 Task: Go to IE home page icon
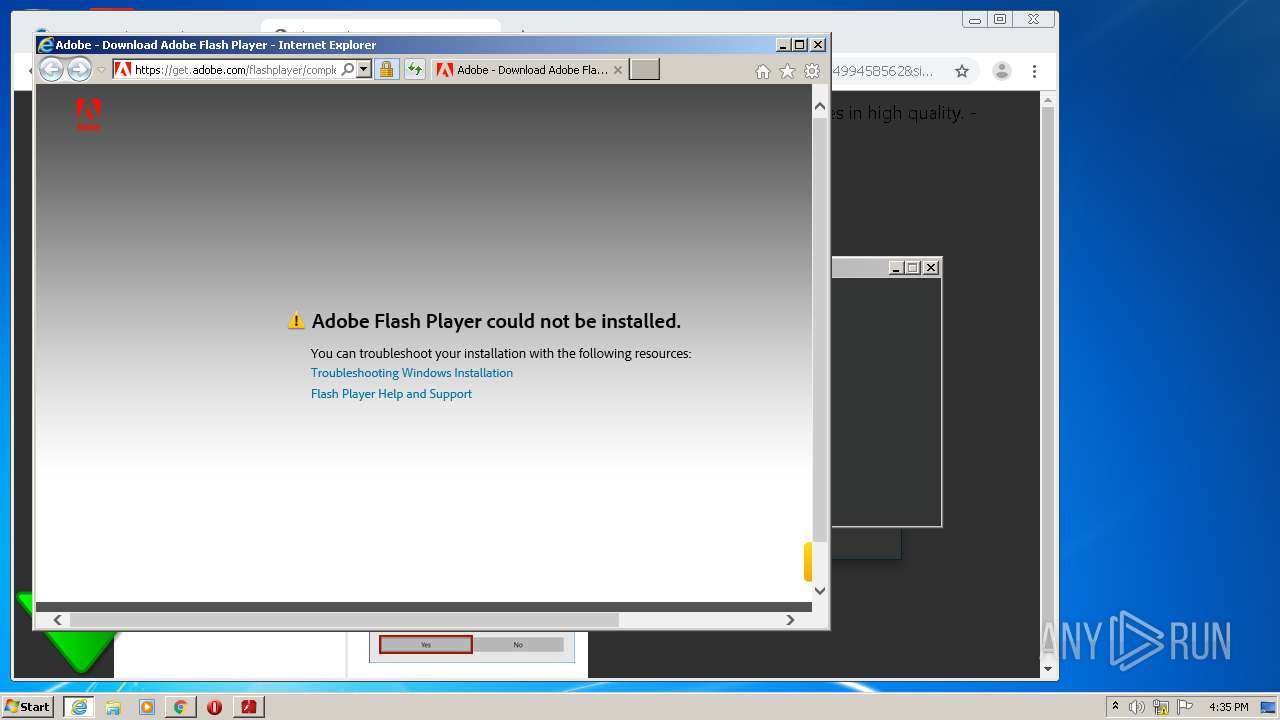click(763, 71)
